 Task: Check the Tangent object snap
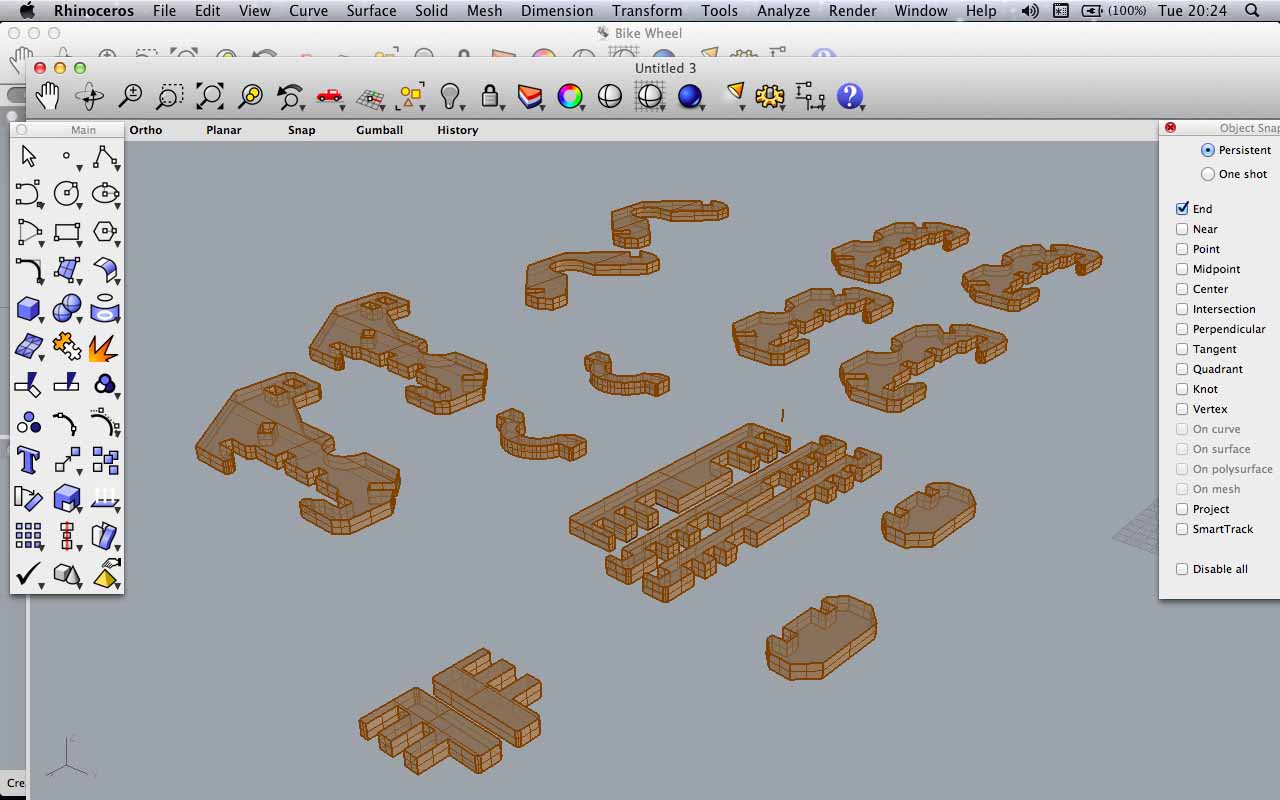click(1182, 349)
